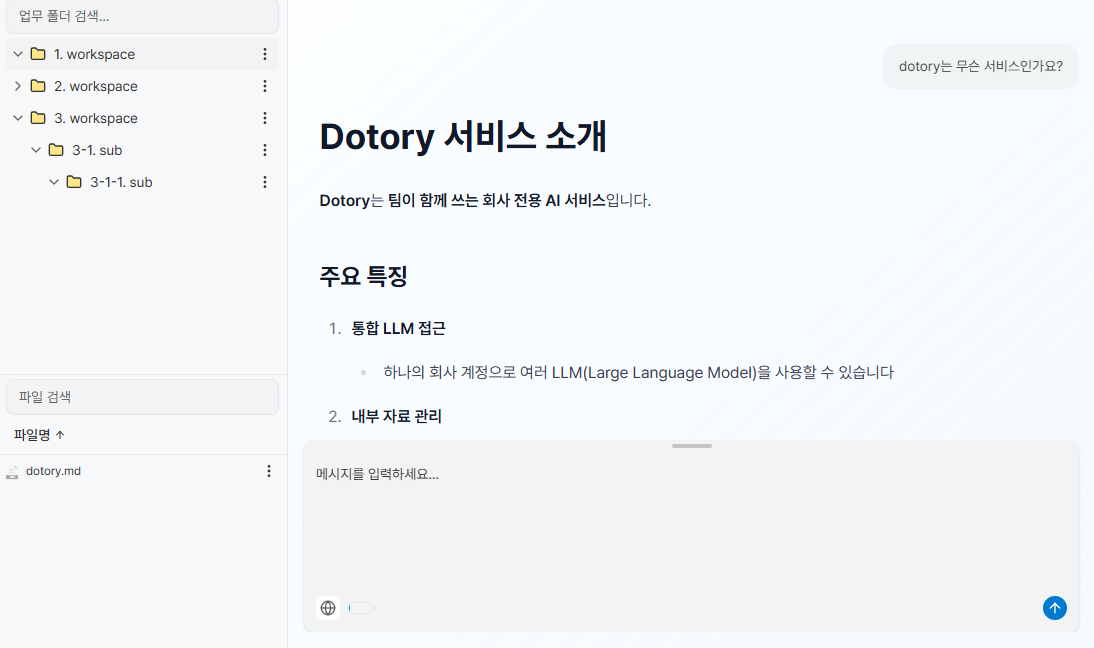The height and width of the screenshot is (648, 1094).
Task: Select the 3-1. sub folder label
Action: point(97,150)
